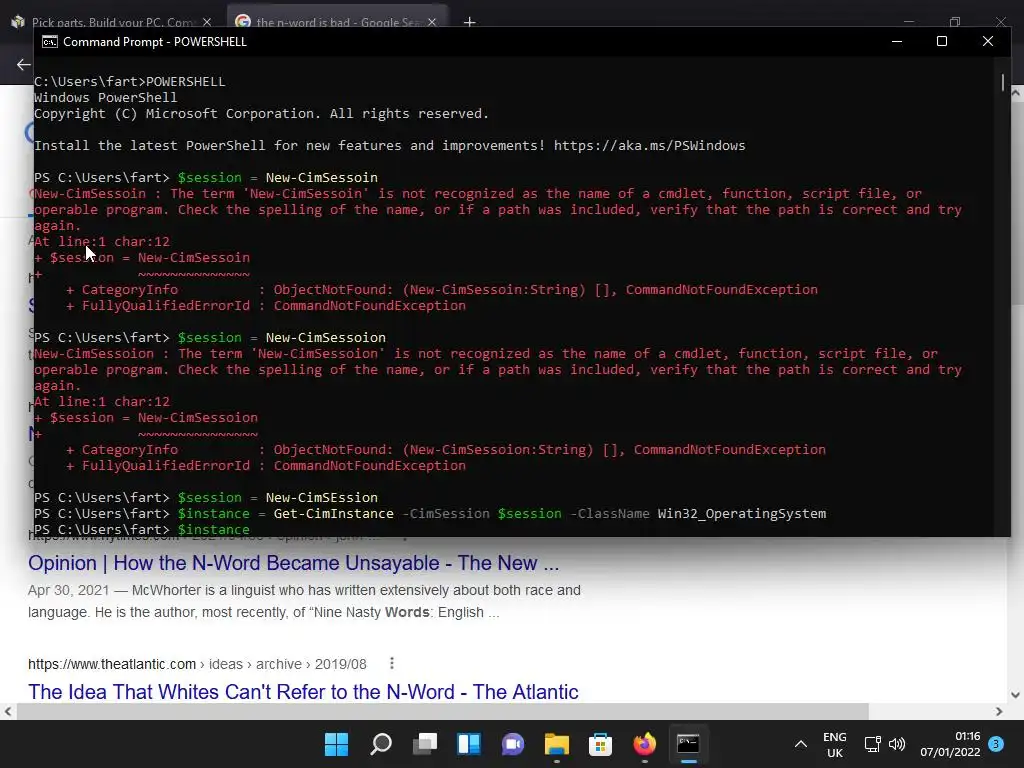Viewport: 1024px width, 768px height.
Task: Launch the Teams Chat taskbar icon
Action: coord(513,744)
